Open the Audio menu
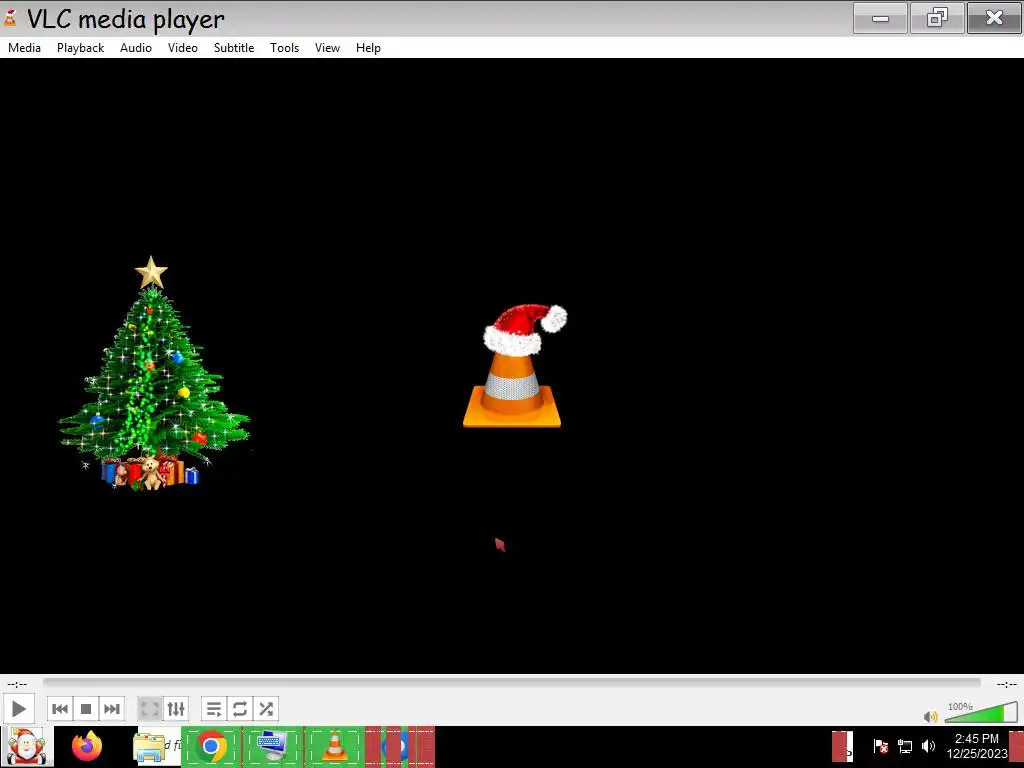The image size is (1024, 768). click(x=136, y=48)
